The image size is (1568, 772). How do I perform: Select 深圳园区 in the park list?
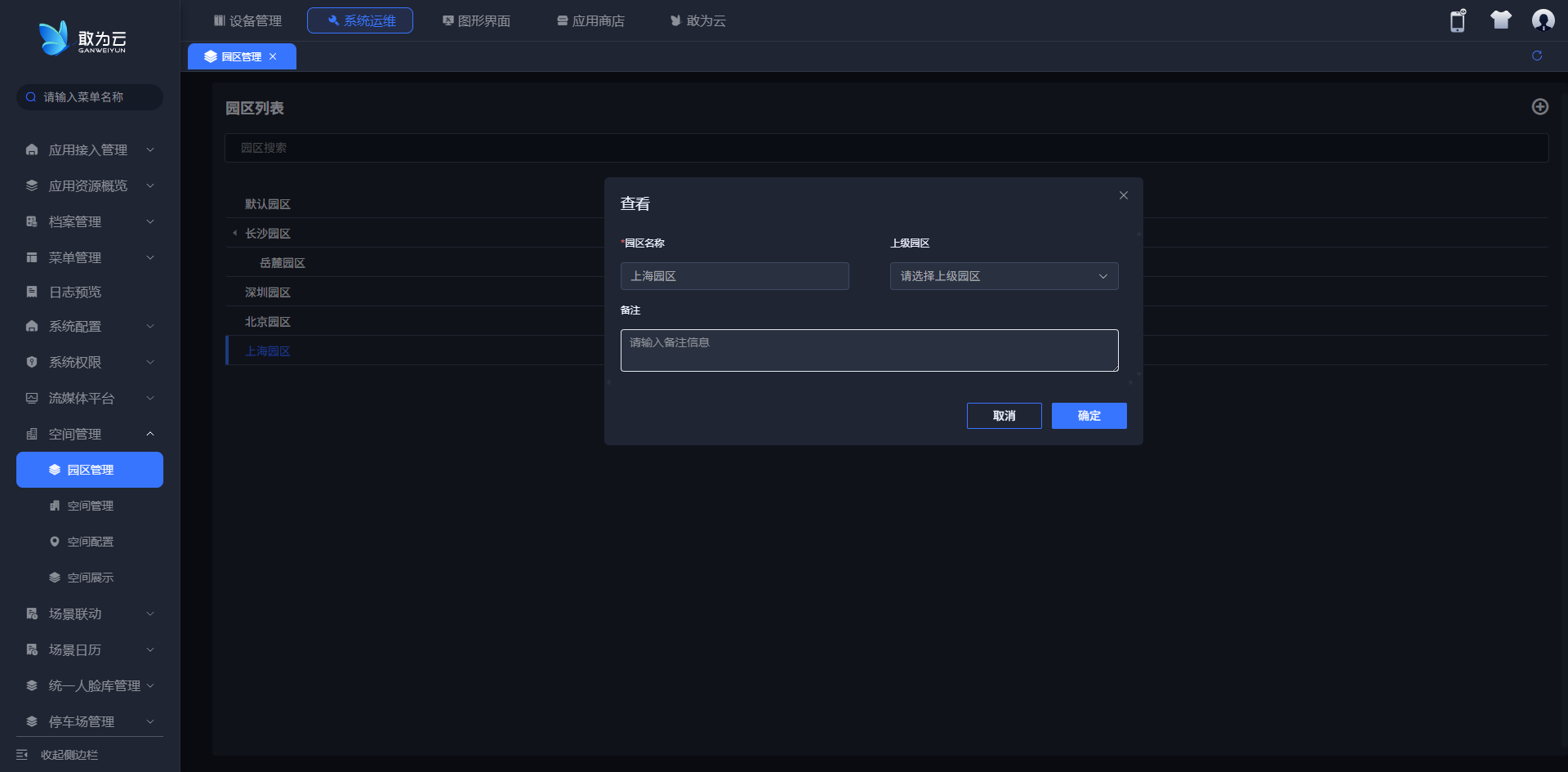(268, 292)
